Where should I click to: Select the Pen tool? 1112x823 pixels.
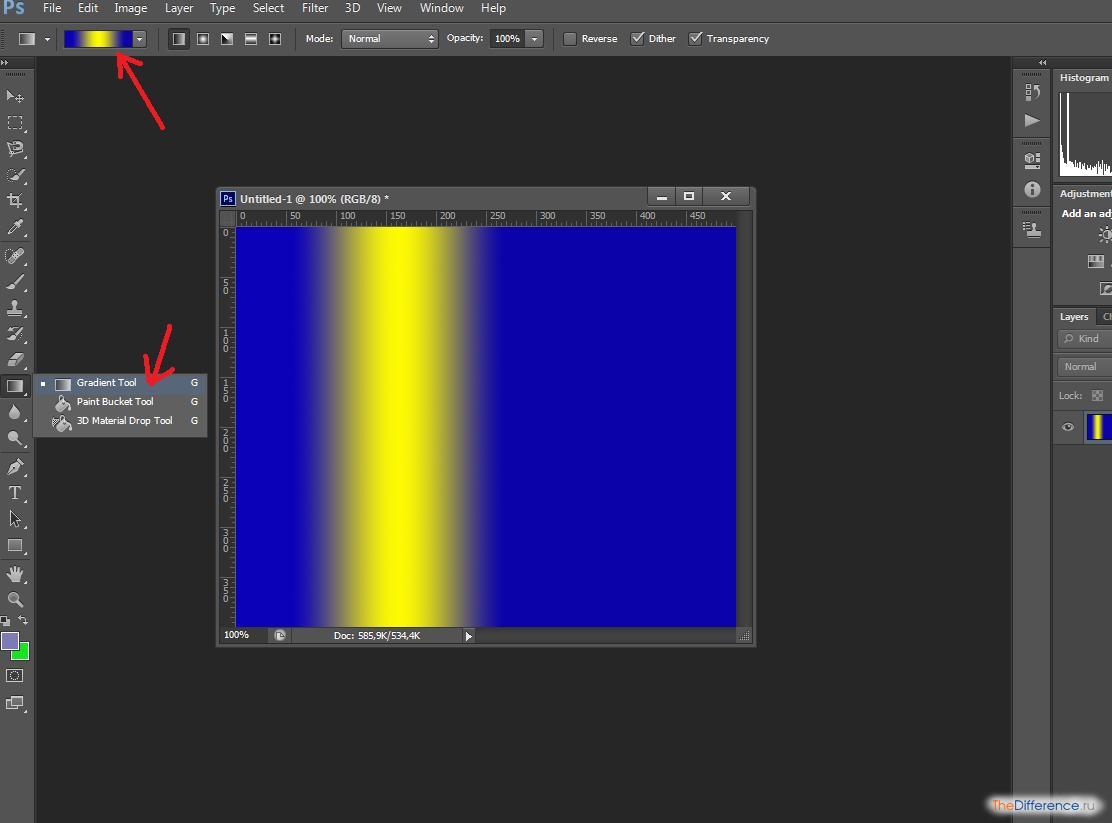coord(15,467)
